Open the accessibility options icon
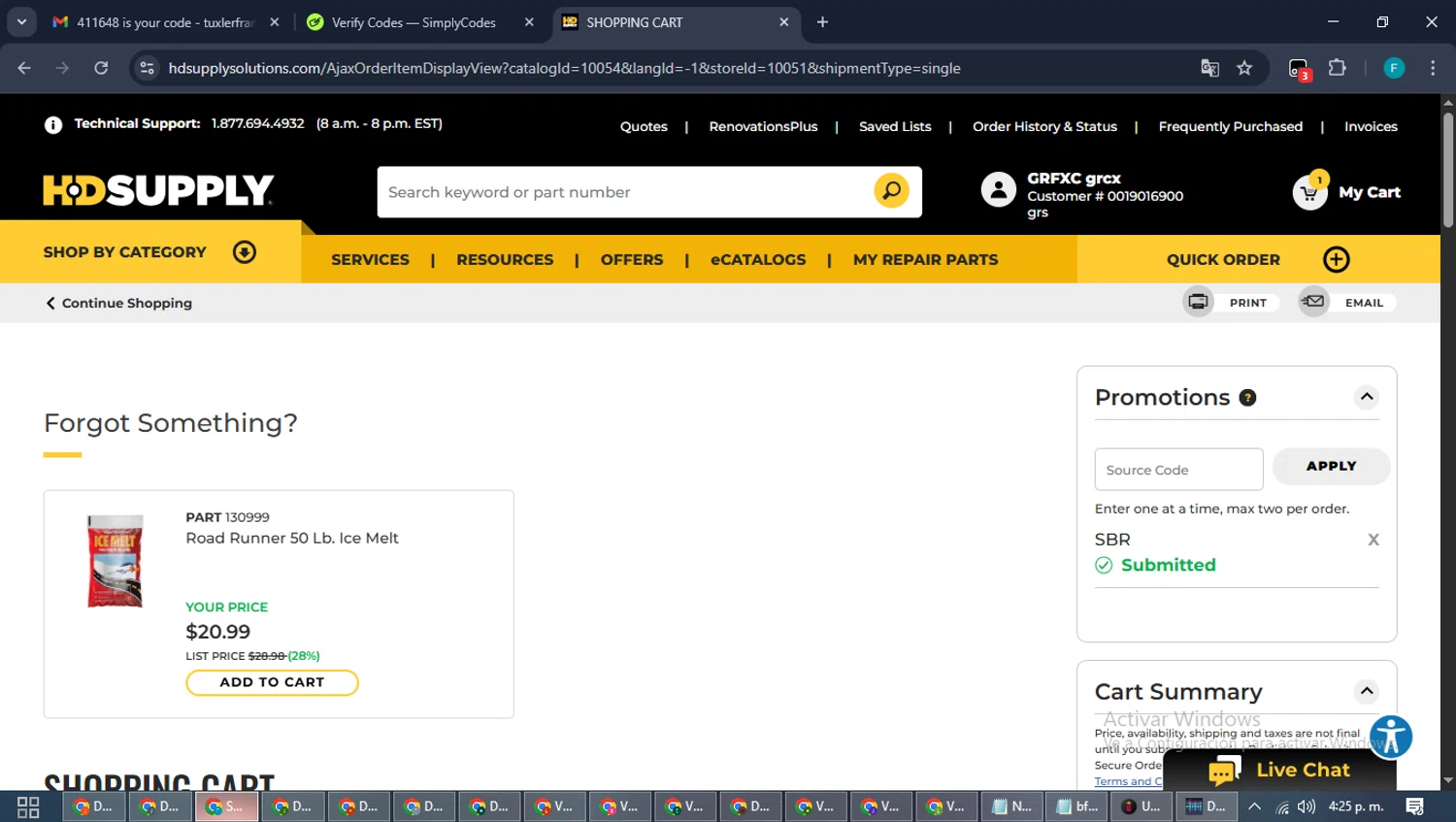The width and height of the screenshot is (1456, 822). (x=1391, y=737)
